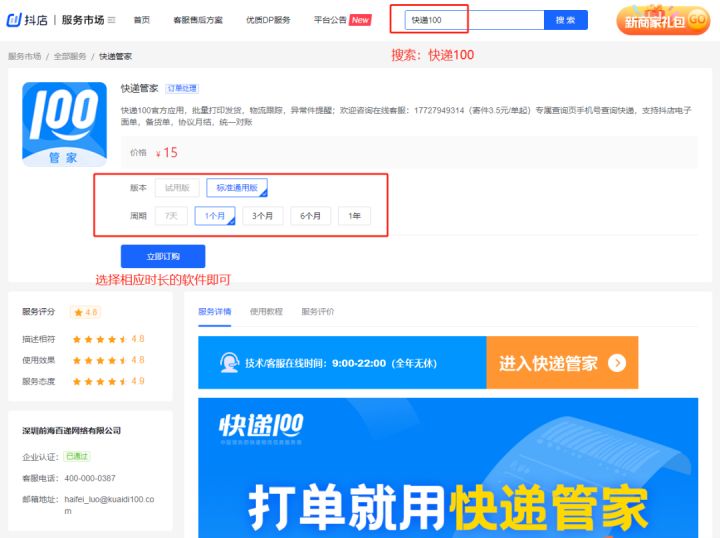
Task: Open 平台公告 navigation item
Action: (330, 20)
